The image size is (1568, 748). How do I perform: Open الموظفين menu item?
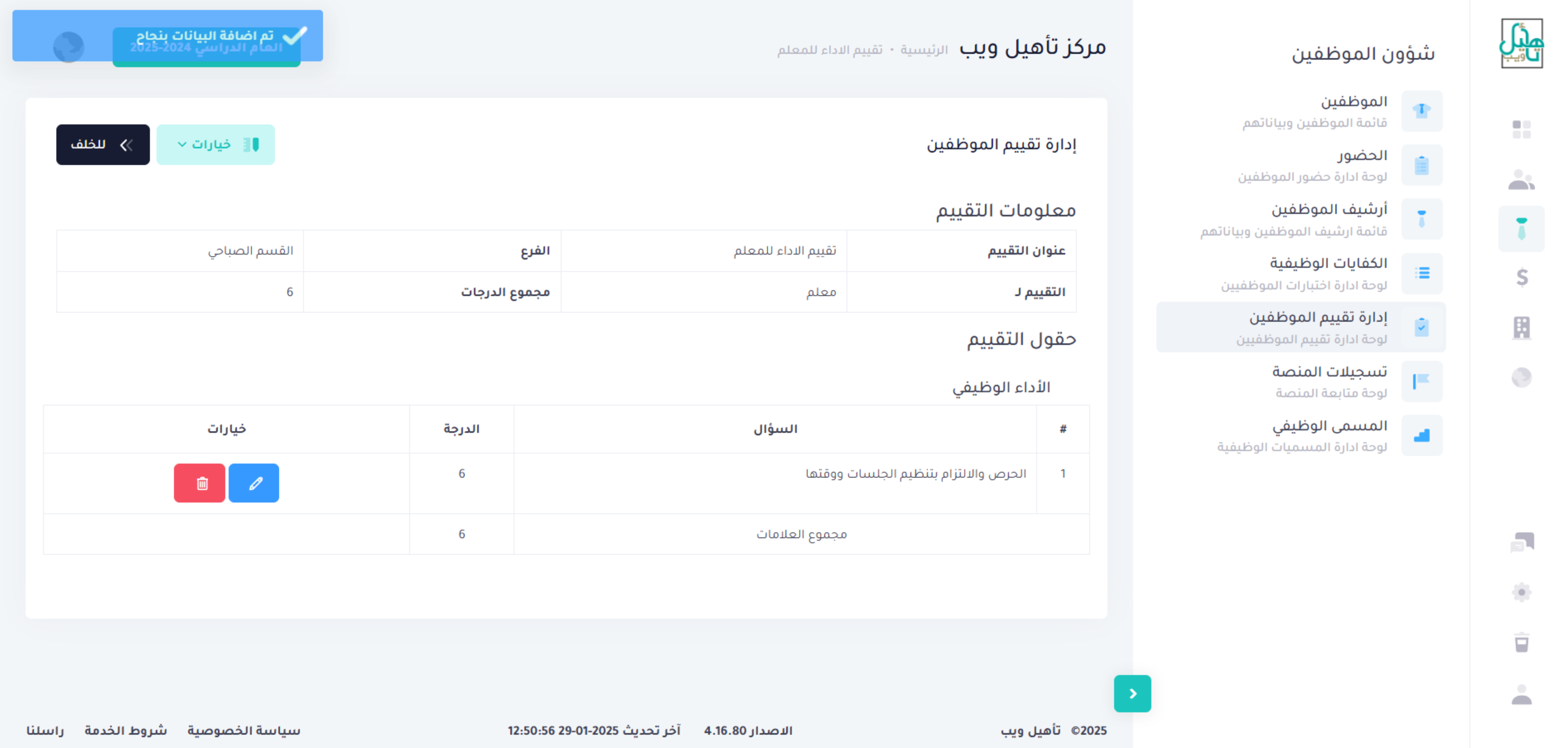pyautogui.click(x=1301, y=111)
